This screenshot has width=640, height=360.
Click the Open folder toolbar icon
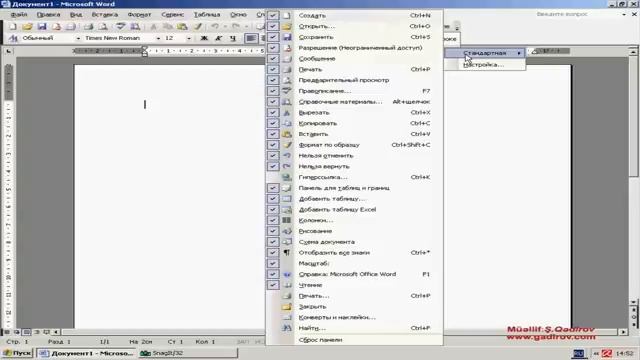[27, 27]
